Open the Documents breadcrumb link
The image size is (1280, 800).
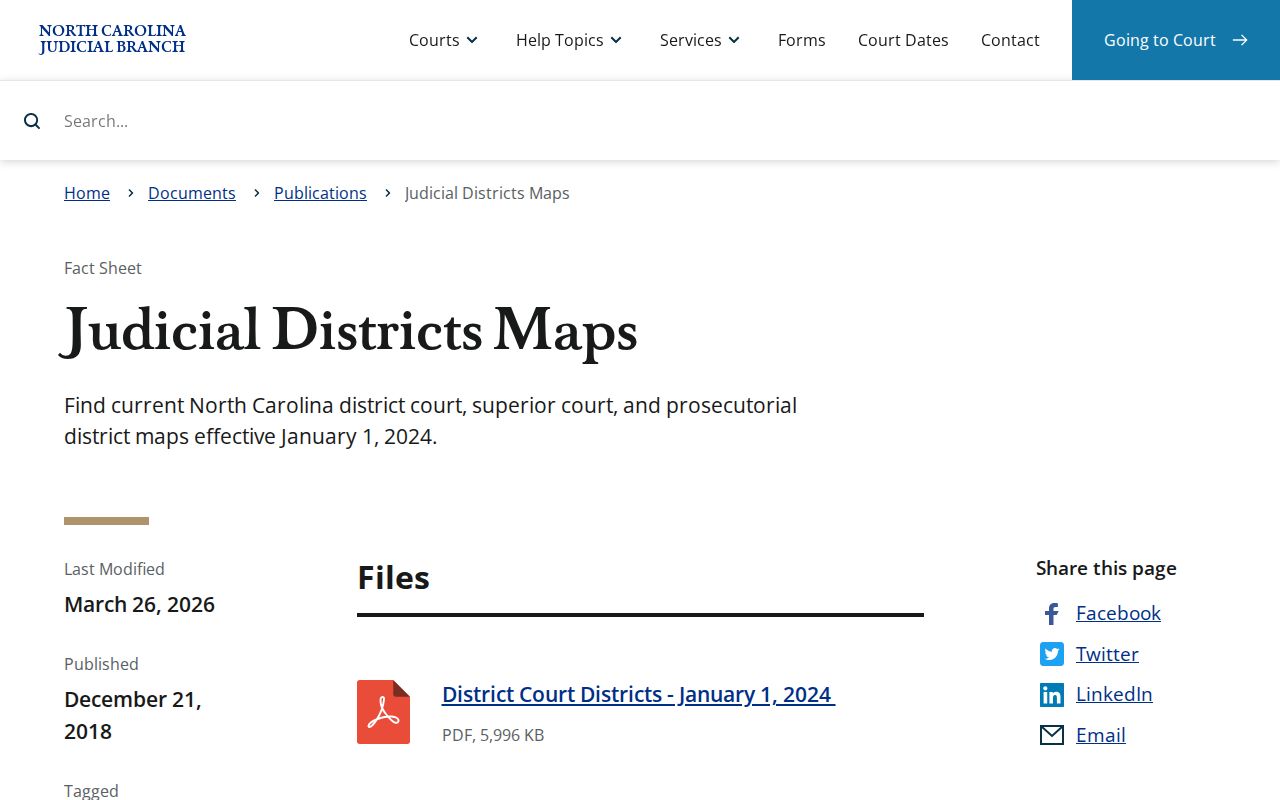click(x=192, y=193)
